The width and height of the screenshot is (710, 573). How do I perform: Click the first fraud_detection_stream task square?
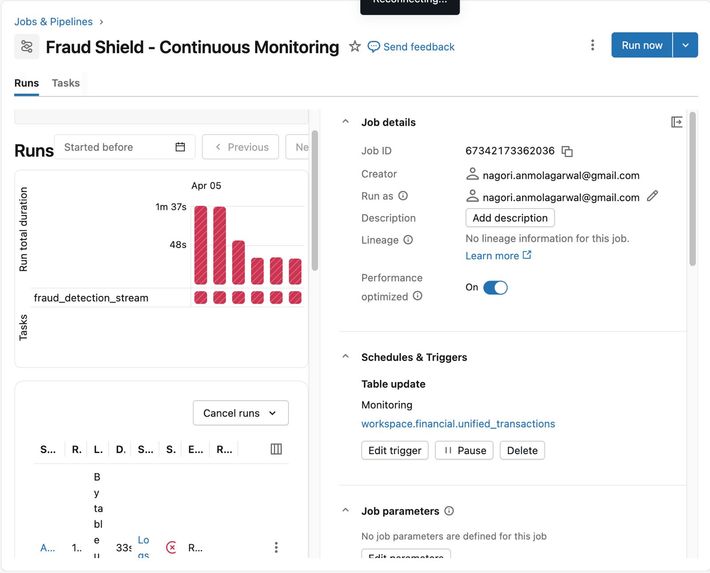point(201,298)
